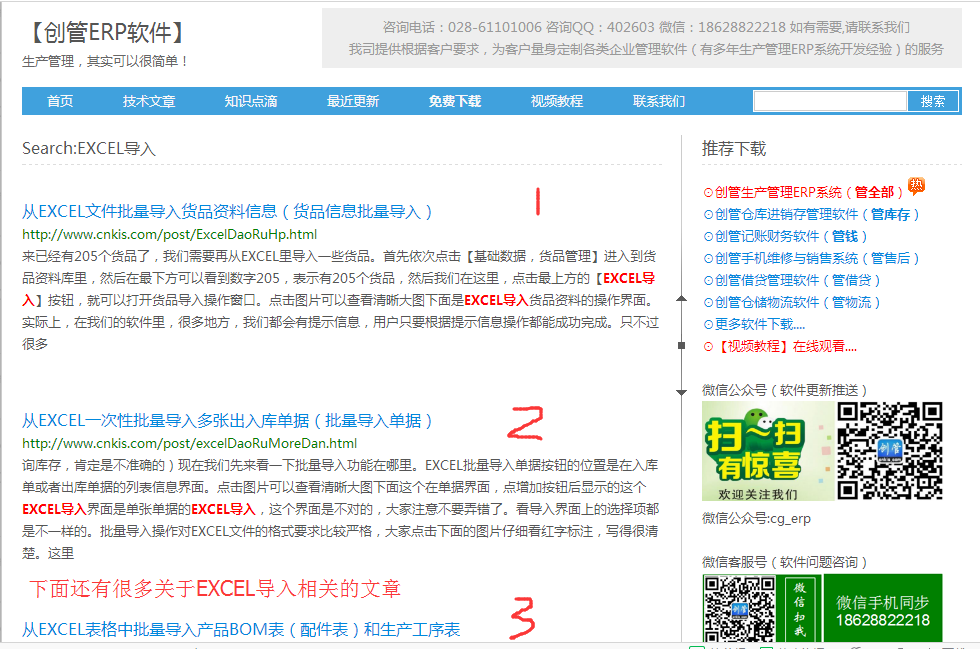
Task: Click the green WeChat phone number banner
Action: (x=882, y=608)
